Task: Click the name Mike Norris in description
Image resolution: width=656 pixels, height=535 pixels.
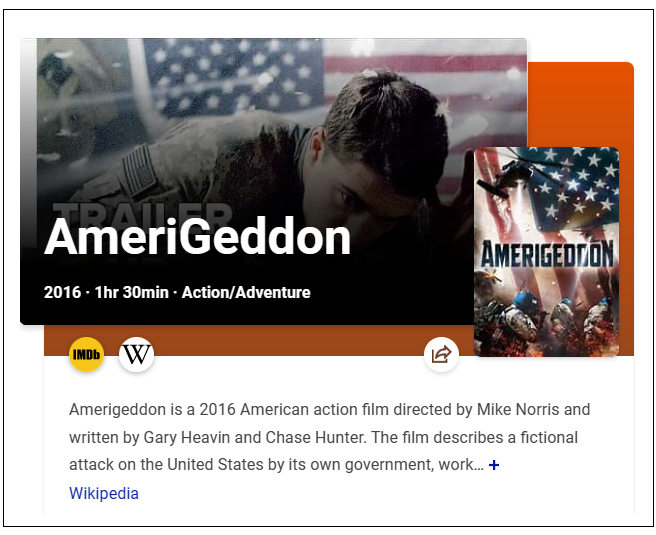Action: pos(518,409)
